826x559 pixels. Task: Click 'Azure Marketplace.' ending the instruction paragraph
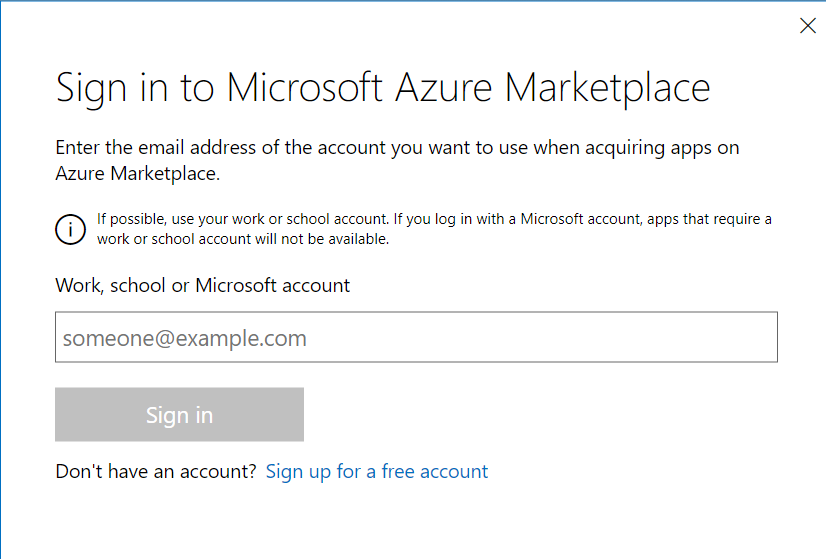click(x=137, y=173)
